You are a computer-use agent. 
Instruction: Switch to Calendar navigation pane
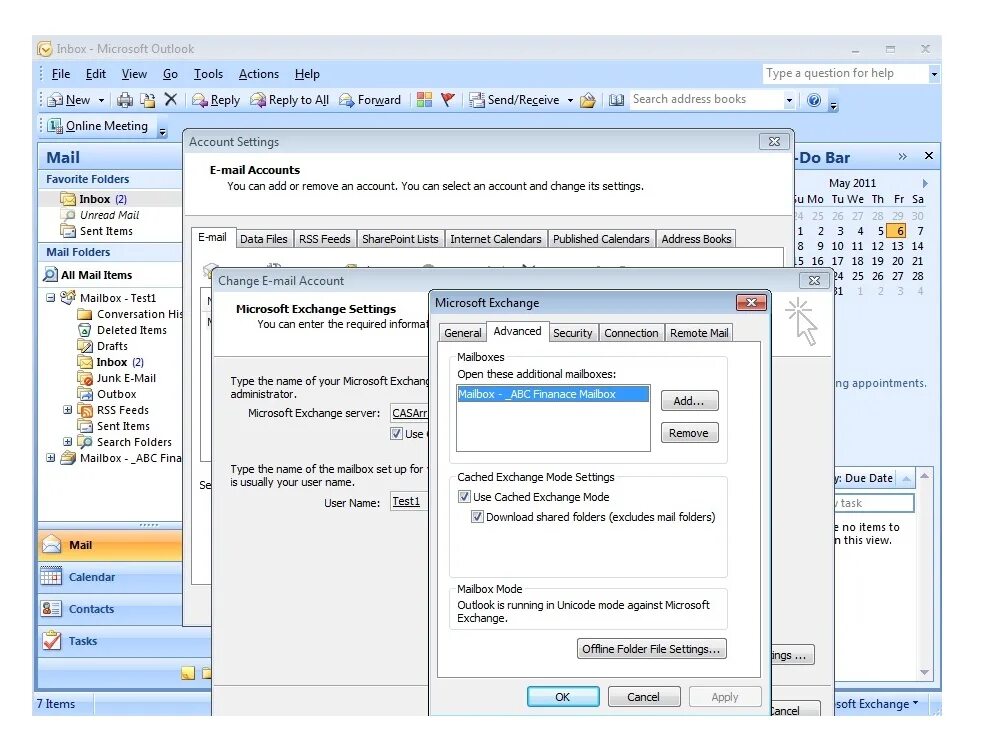(110, 577)
